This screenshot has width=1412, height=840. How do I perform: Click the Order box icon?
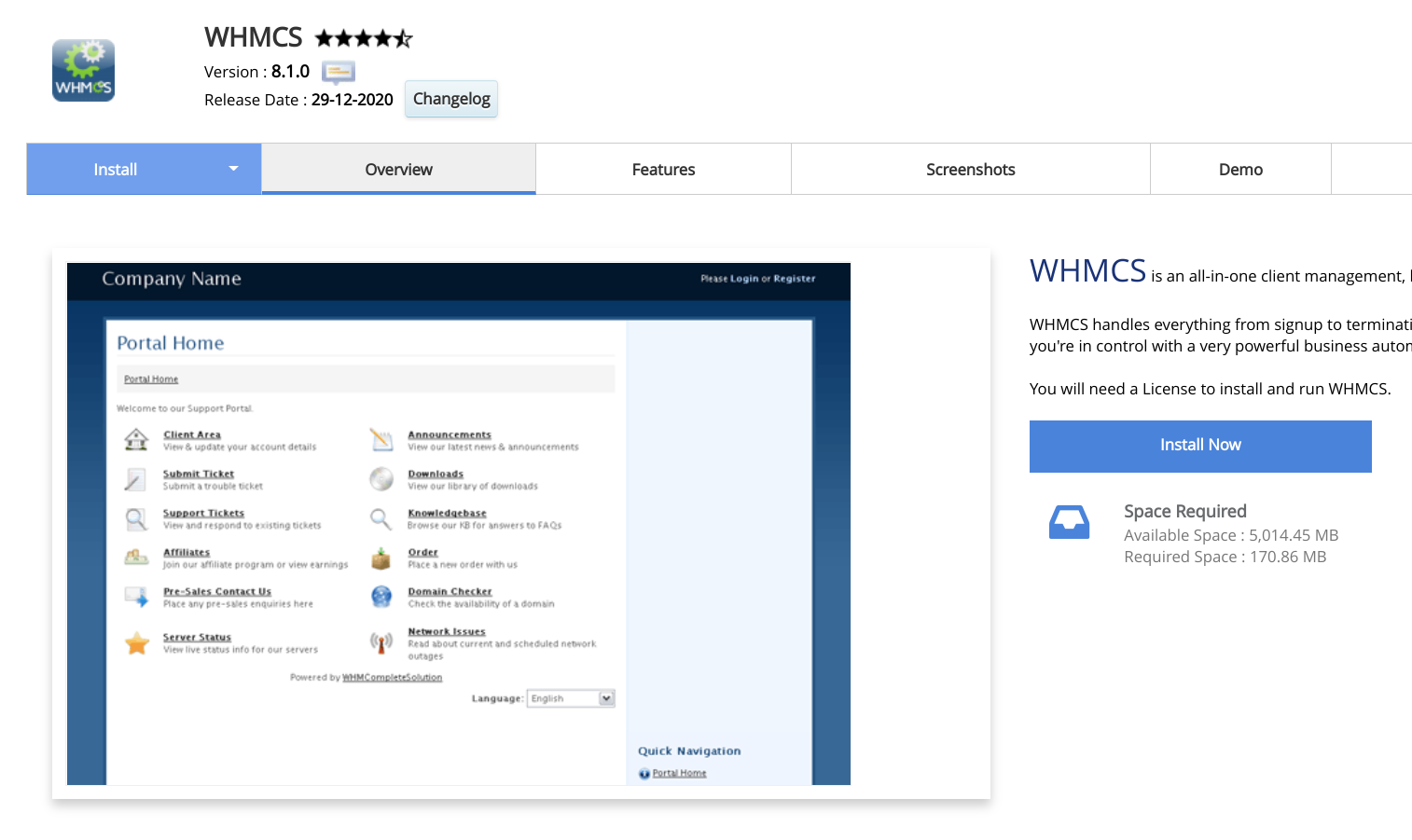[x=381, y=558]
